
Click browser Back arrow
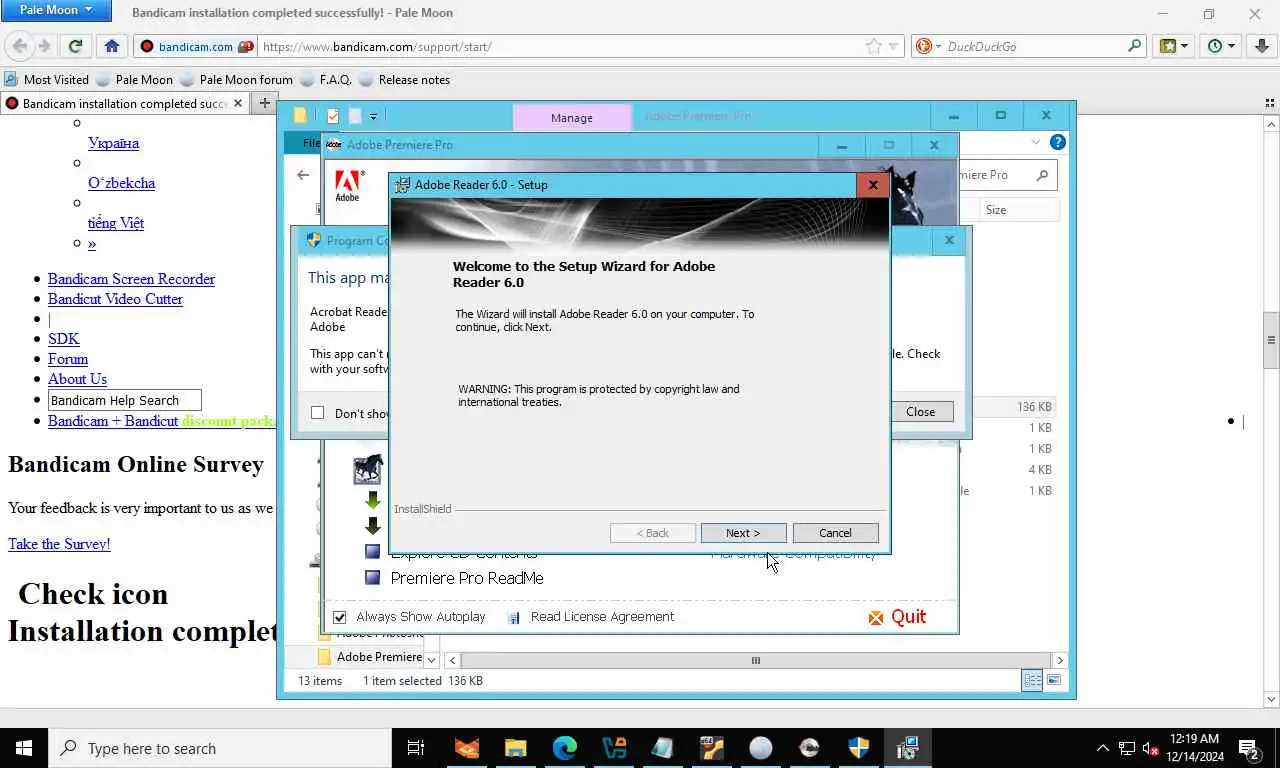point(20,46)
